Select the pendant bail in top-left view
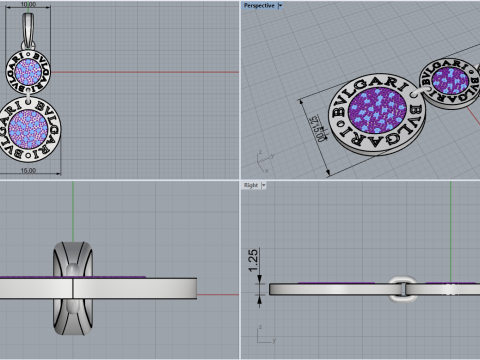The width and height of the screenshot is (480, 360). (x=28, y=31)
